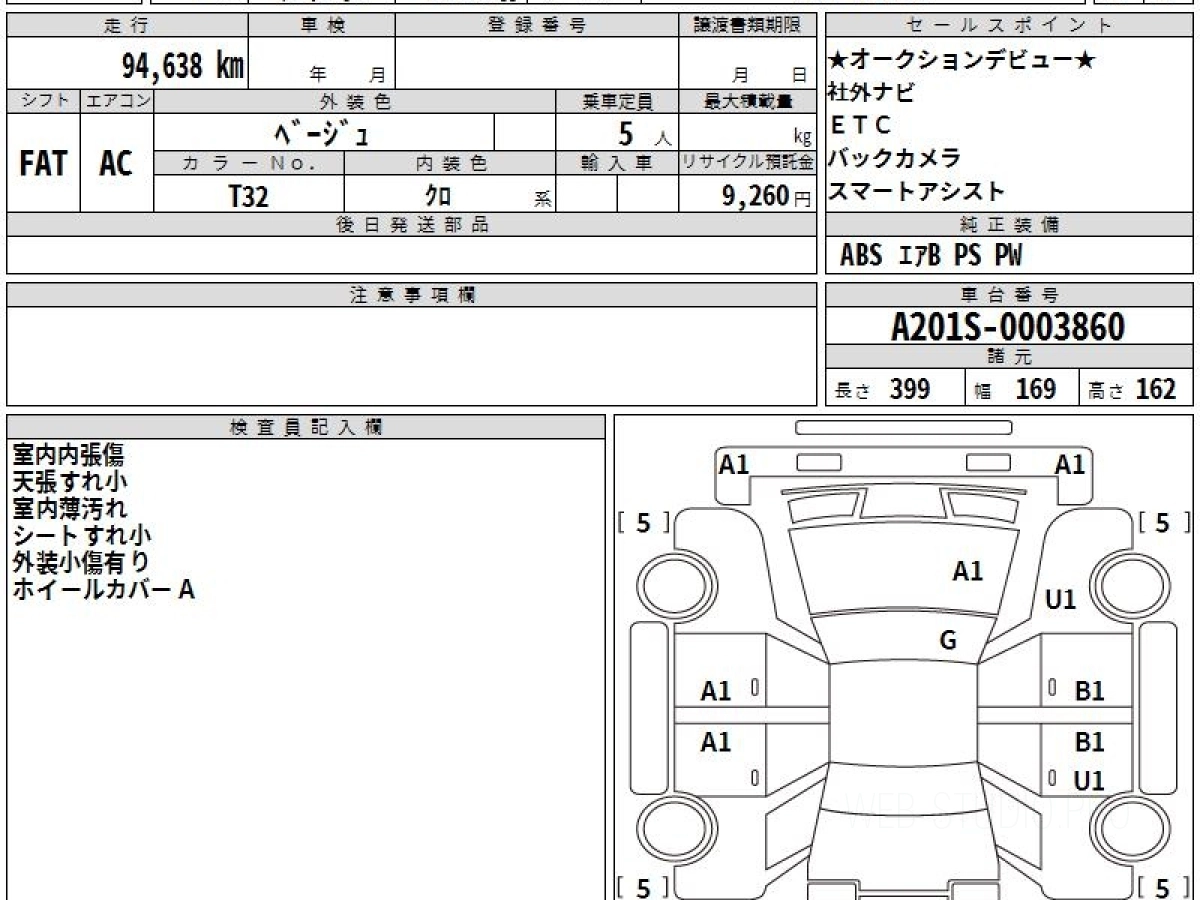Click the 車検 header cell
This screenshot has height=900, width=1200.
coord(322,26)
